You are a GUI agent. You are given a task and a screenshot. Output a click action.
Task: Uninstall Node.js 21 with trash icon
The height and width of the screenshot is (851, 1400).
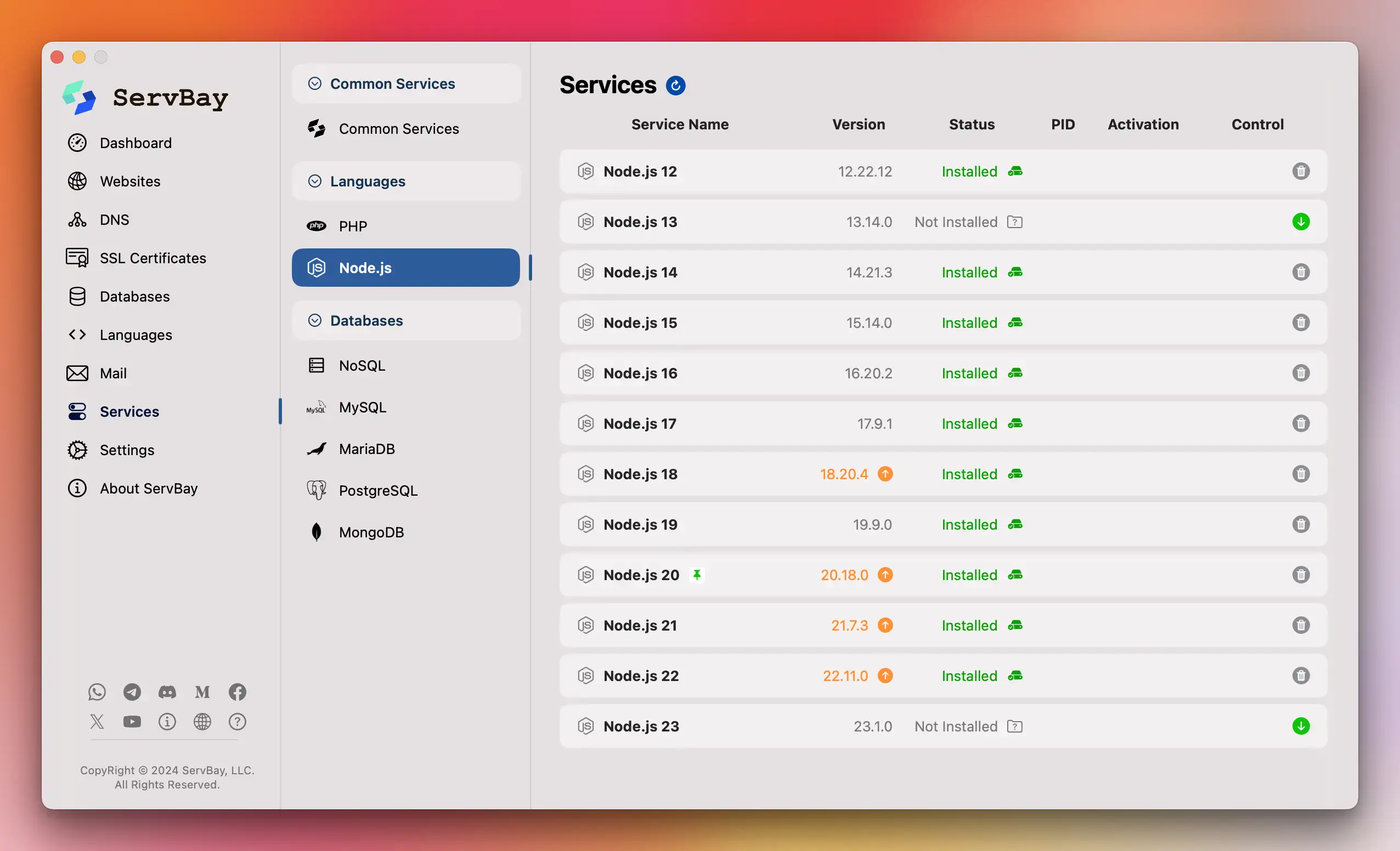(x=1301, y=626)
